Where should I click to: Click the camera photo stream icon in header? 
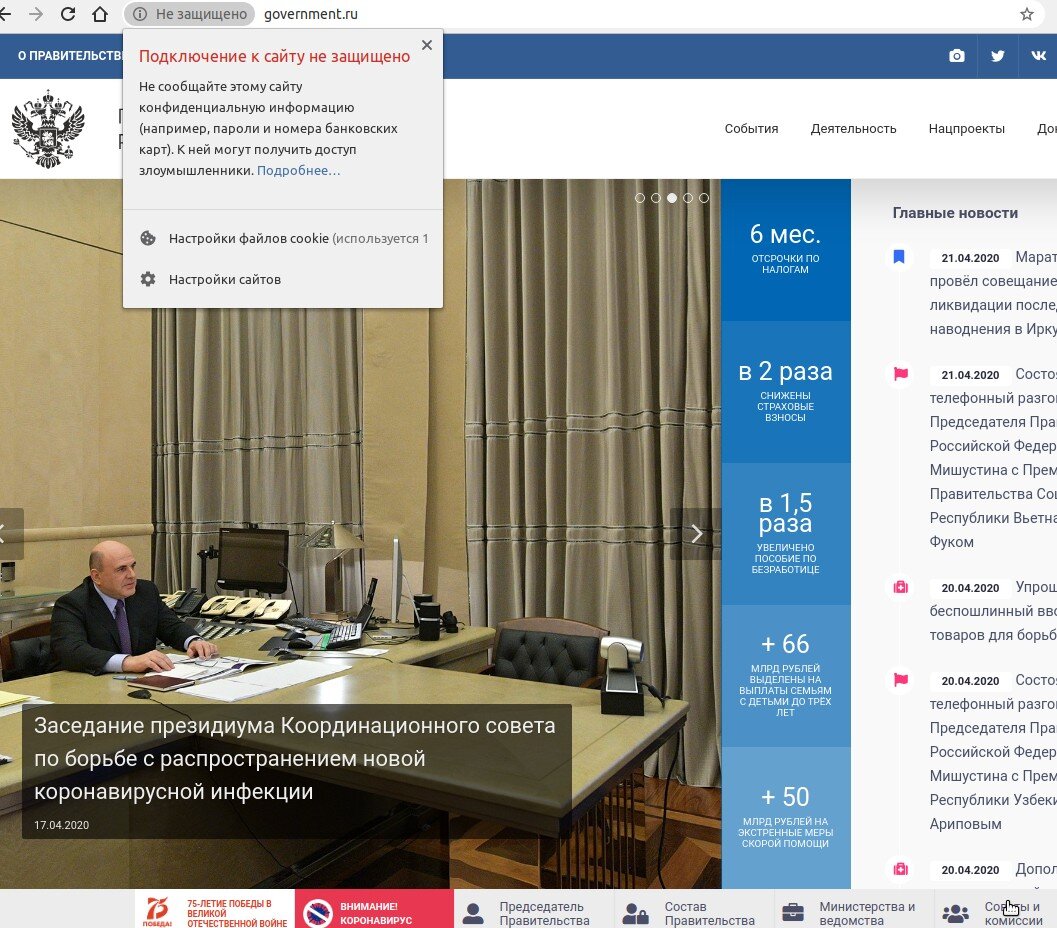(x=955, y=56)
